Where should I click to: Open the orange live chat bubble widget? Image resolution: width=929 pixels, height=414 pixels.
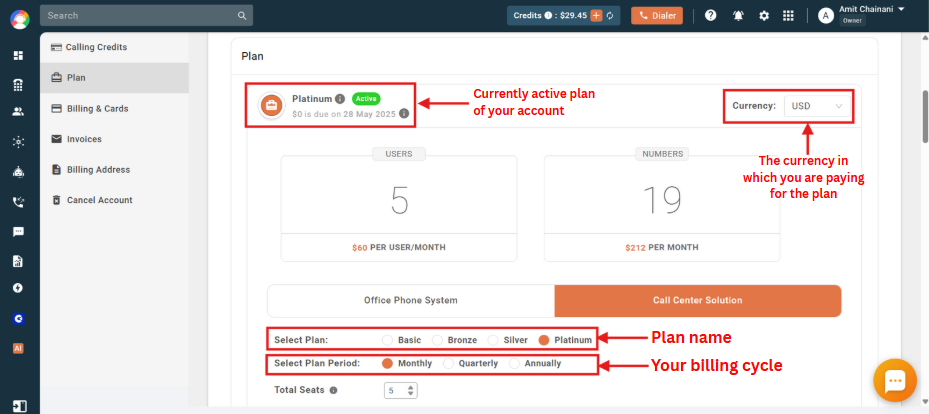point(895,380)
